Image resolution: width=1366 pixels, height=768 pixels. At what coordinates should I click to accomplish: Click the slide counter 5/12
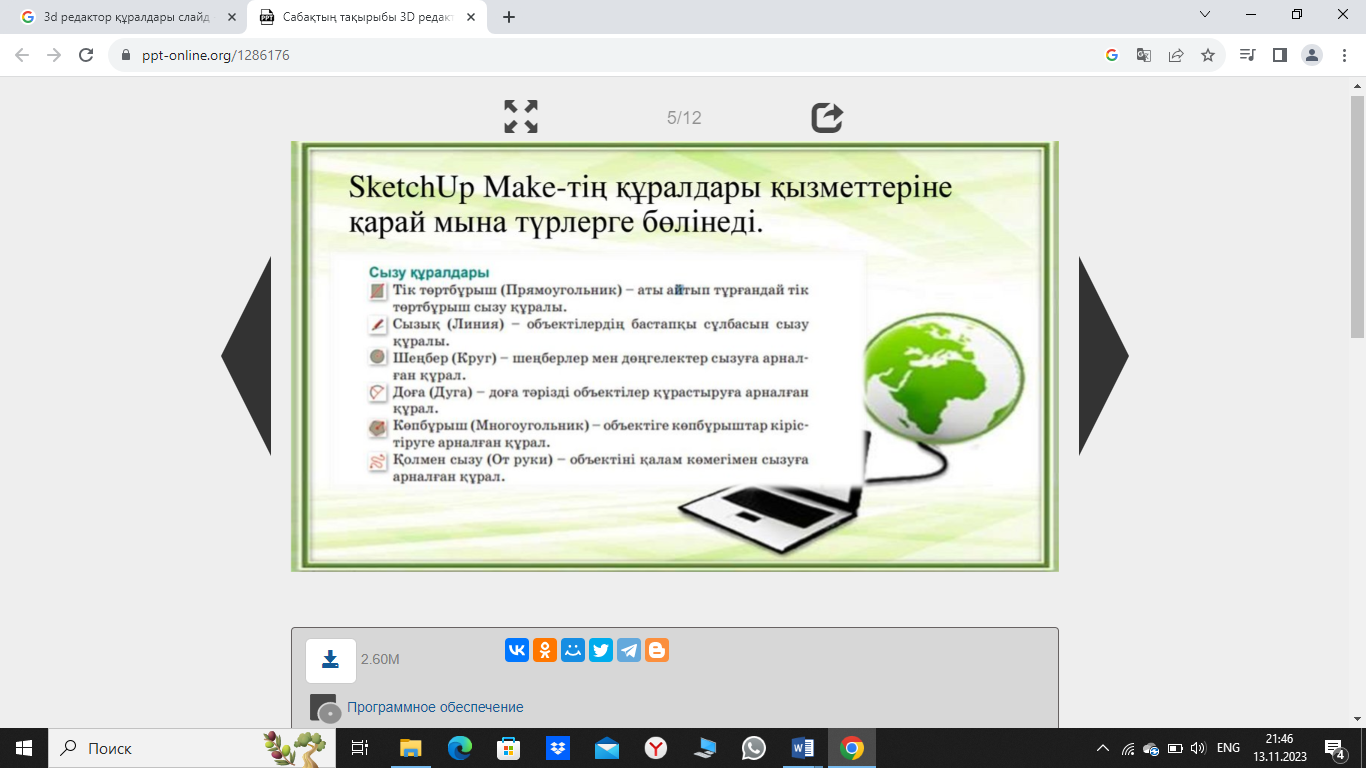(684, 118)
